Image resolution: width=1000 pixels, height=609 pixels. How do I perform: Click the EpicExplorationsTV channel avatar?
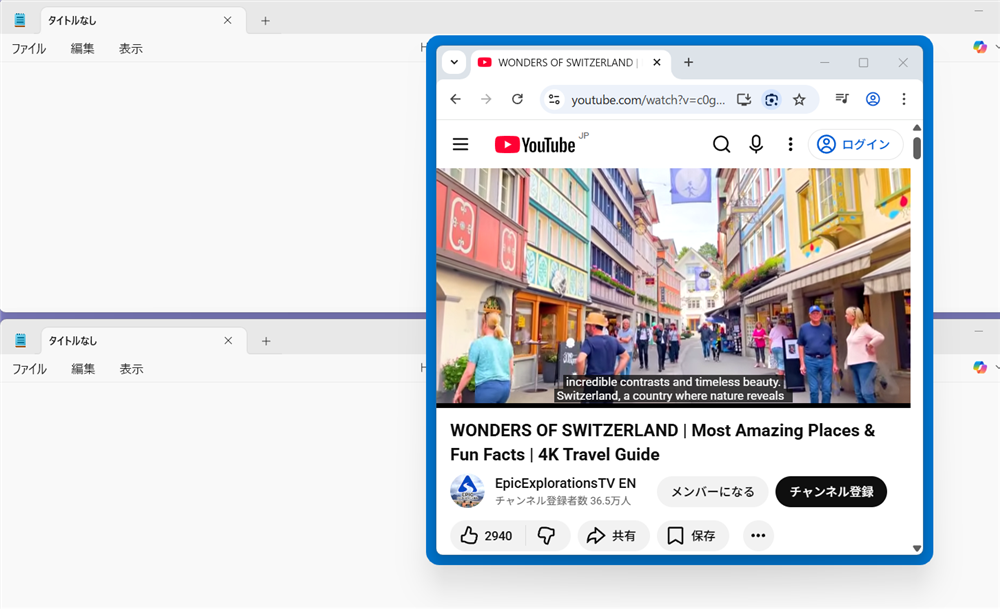(467, 491)
